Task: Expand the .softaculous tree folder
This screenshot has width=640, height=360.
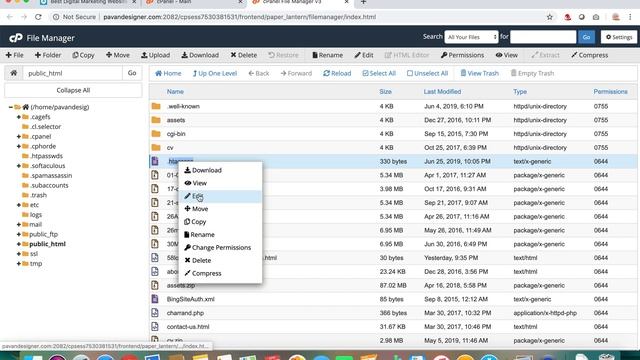Action: (x=19, y=166)
